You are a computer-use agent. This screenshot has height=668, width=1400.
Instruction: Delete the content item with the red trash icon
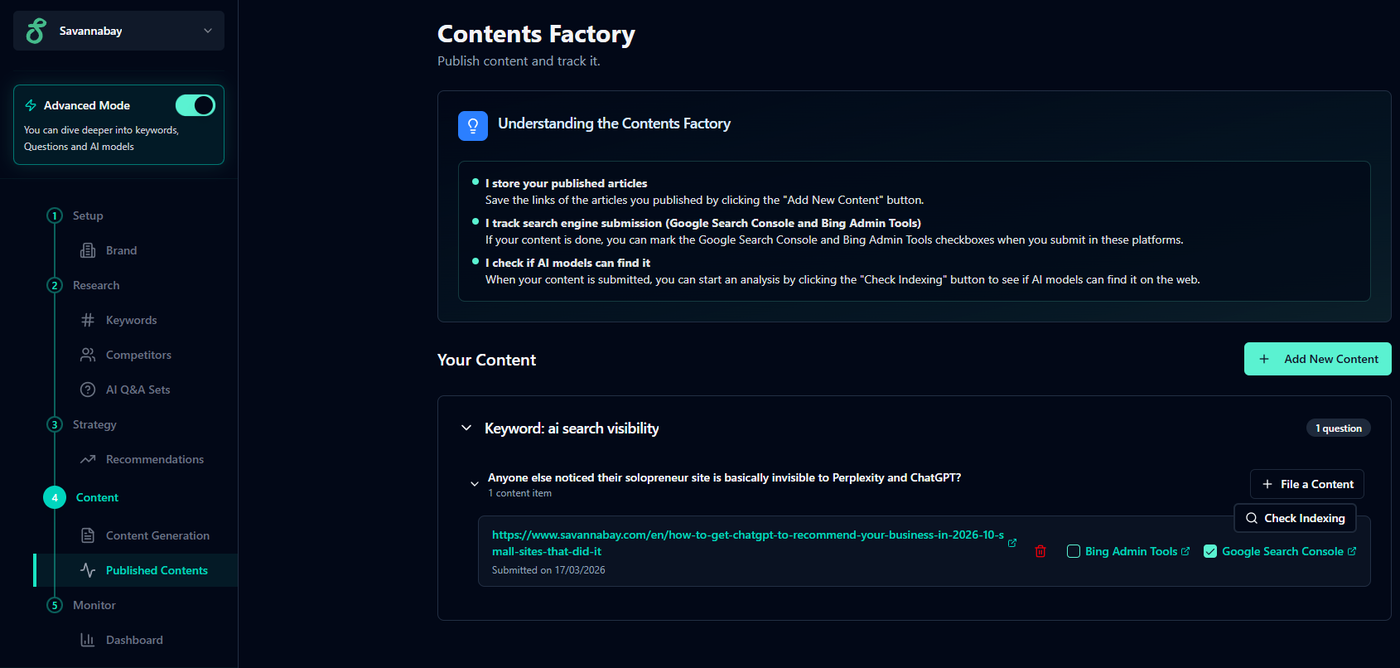[x=1040, y=551]
